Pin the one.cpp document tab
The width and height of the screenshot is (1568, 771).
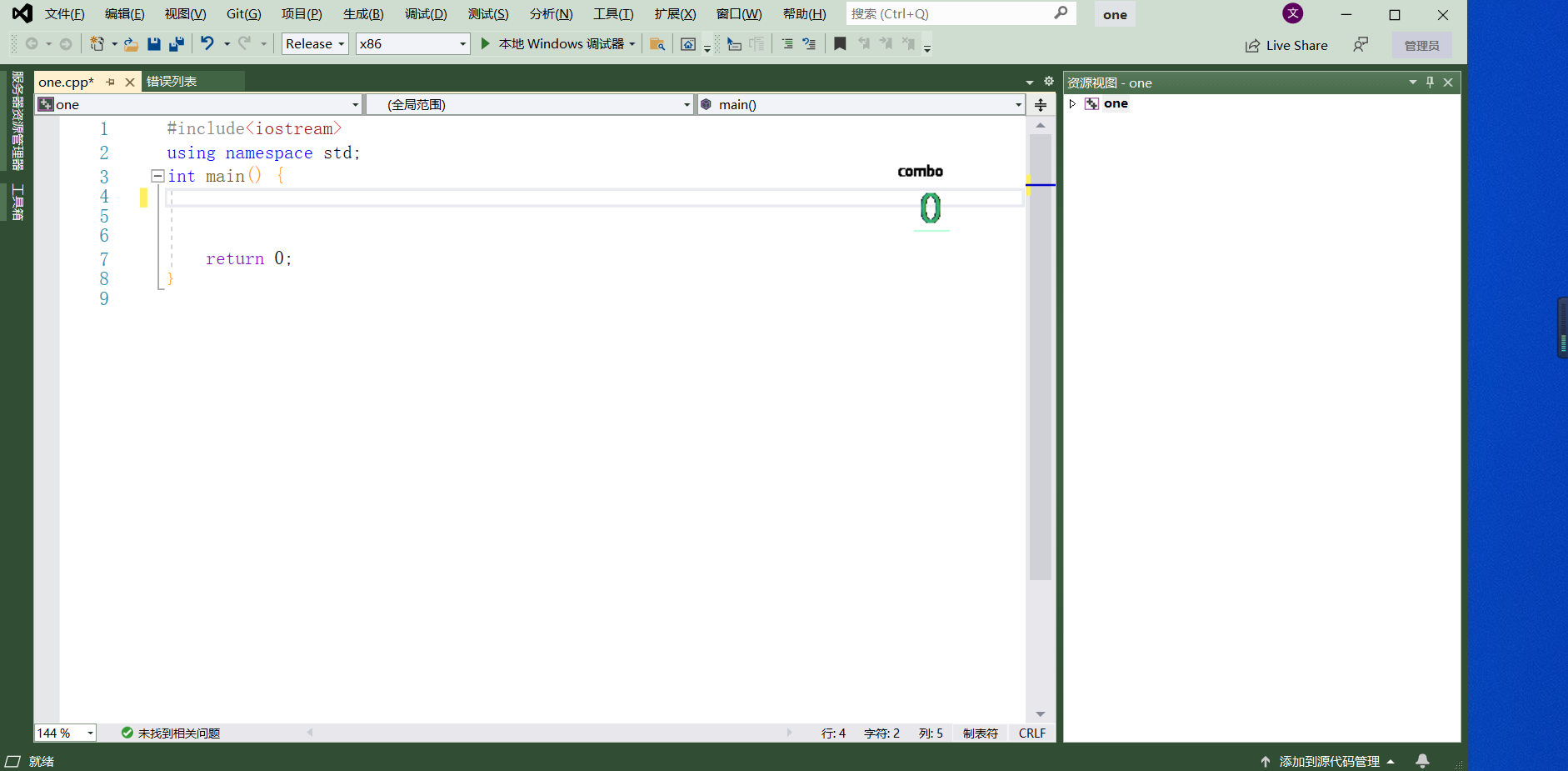tap(110, 82)
